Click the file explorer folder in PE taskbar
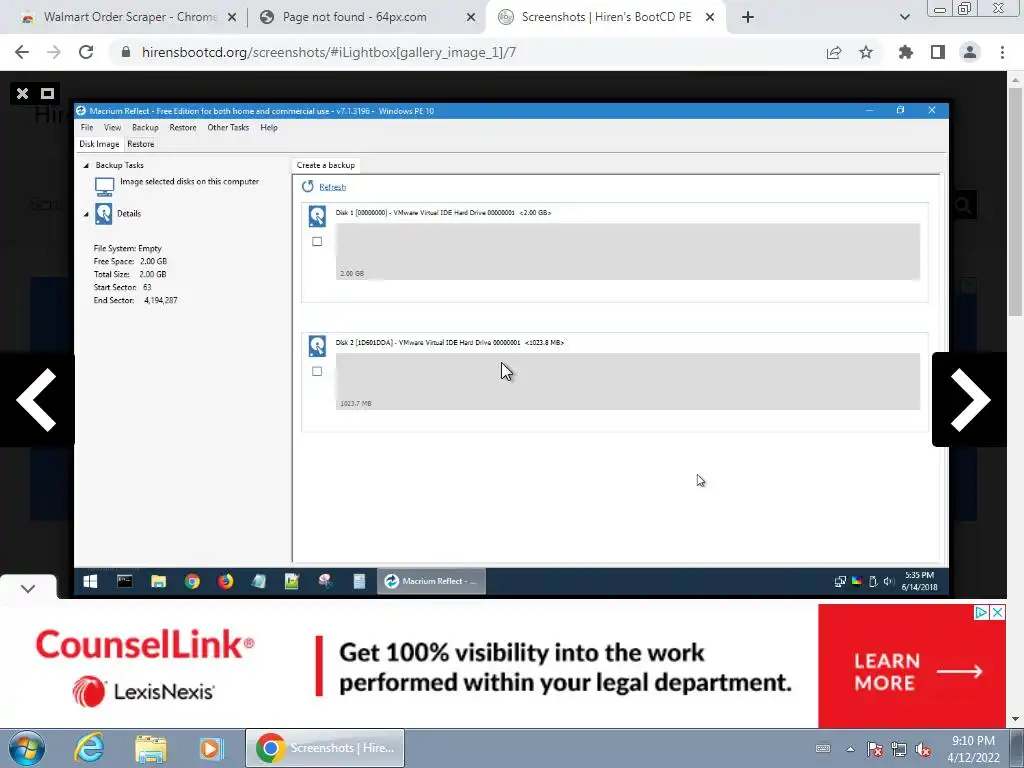 [x=158, y=581]
